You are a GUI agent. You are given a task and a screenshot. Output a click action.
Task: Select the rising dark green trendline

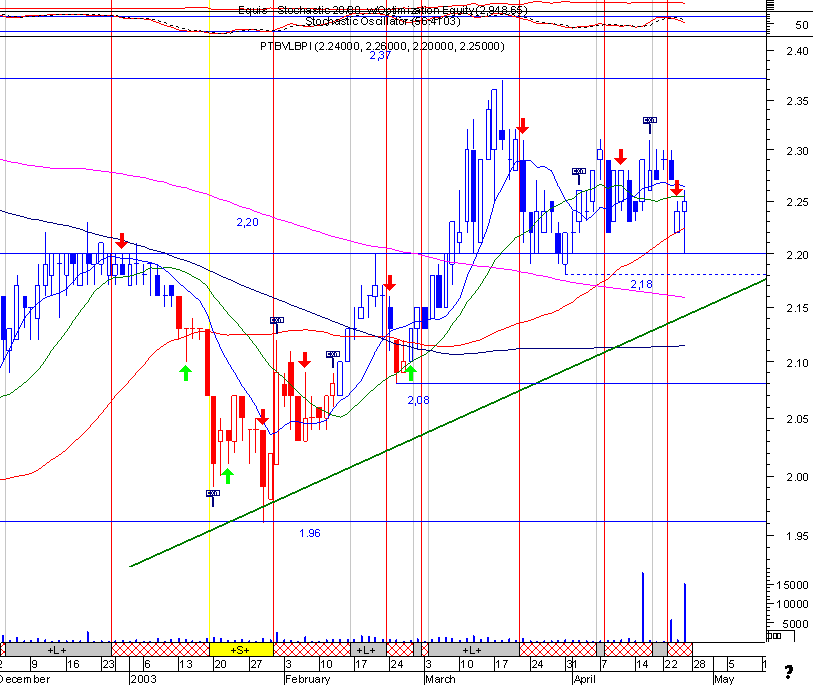(x=447, y=423)
